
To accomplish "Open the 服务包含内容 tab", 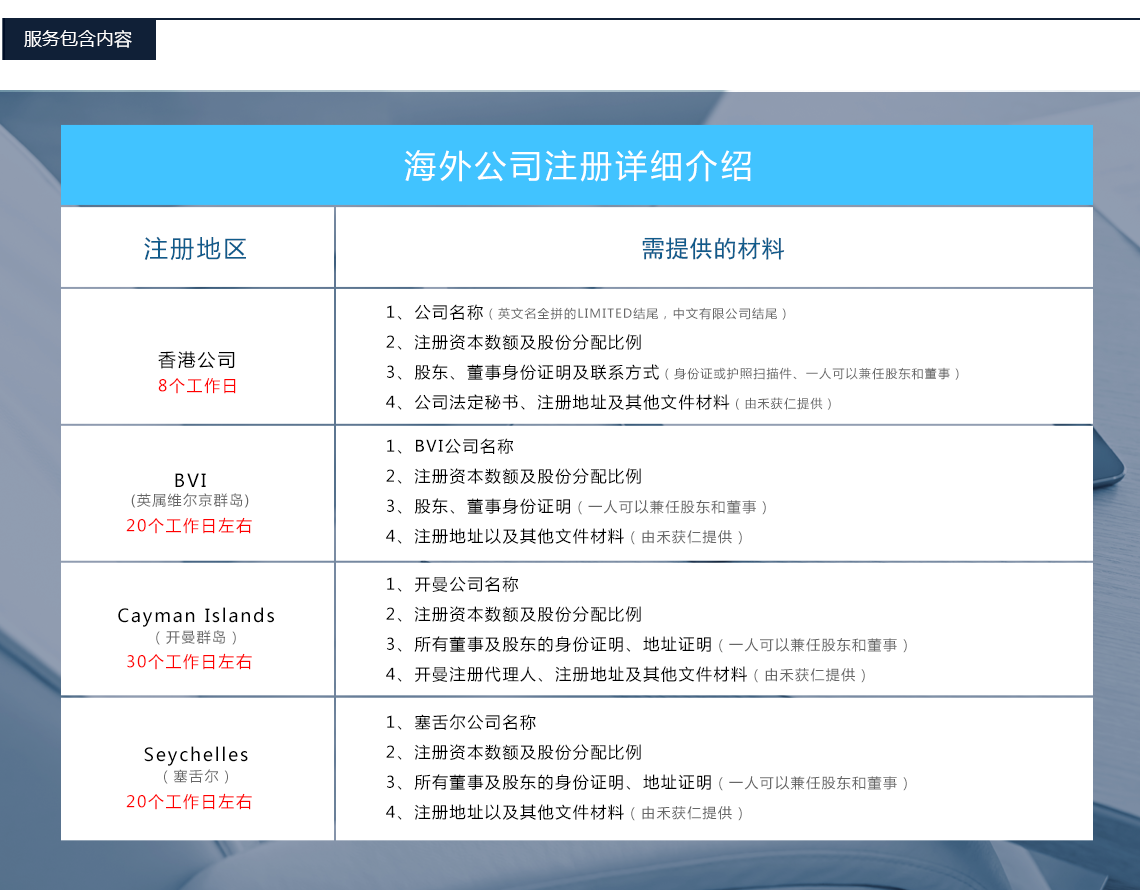I will coord(79,39).
